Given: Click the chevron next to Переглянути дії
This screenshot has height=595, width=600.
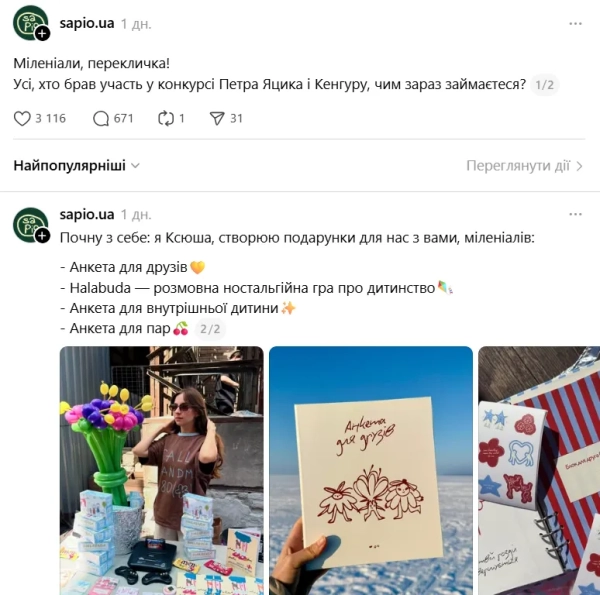Looking at the screenshot, I should 579,166.
